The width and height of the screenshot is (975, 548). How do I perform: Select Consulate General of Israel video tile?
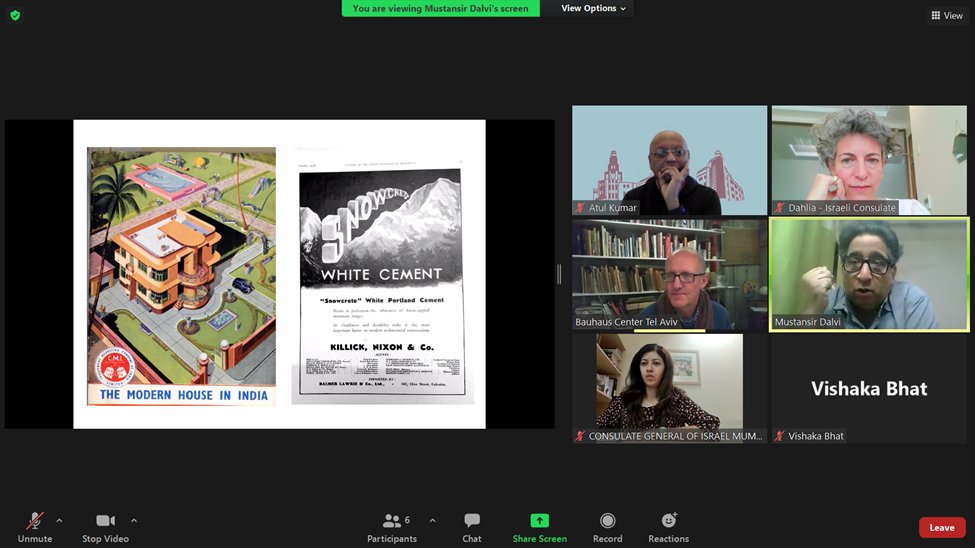point(669,388)
